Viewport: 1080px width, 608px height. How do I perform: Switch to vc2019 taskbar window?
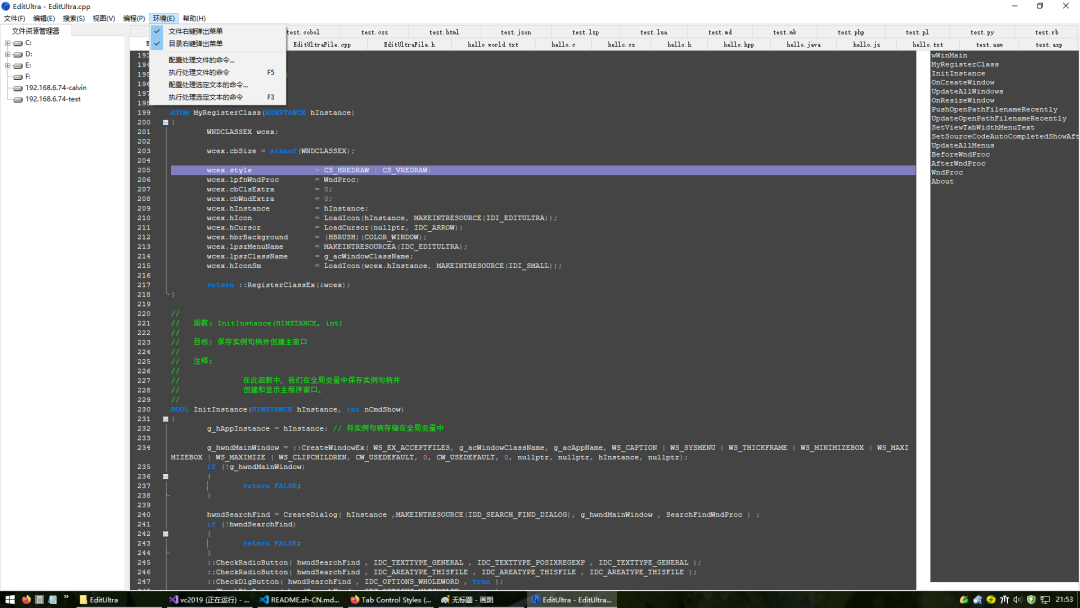click(x=209, y=600)
